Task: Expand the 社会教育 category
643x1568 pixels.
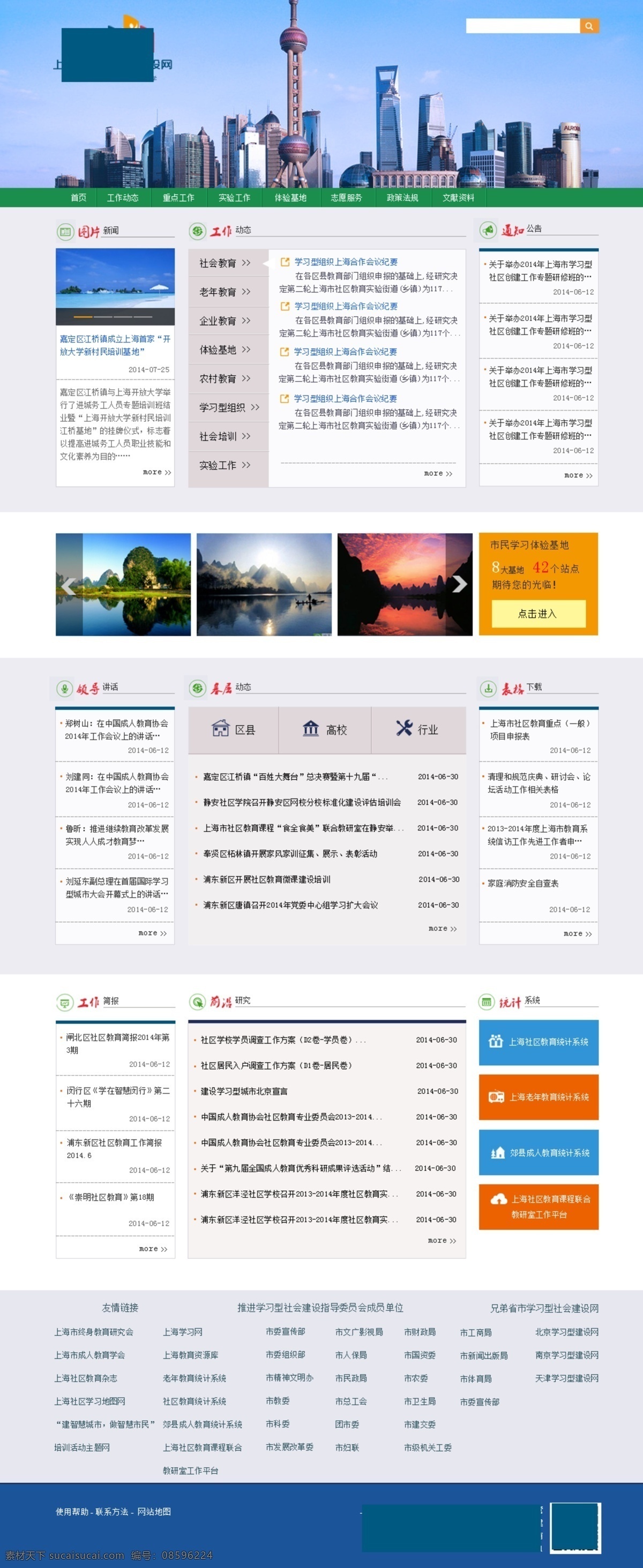Action: (x=225, y=263)
